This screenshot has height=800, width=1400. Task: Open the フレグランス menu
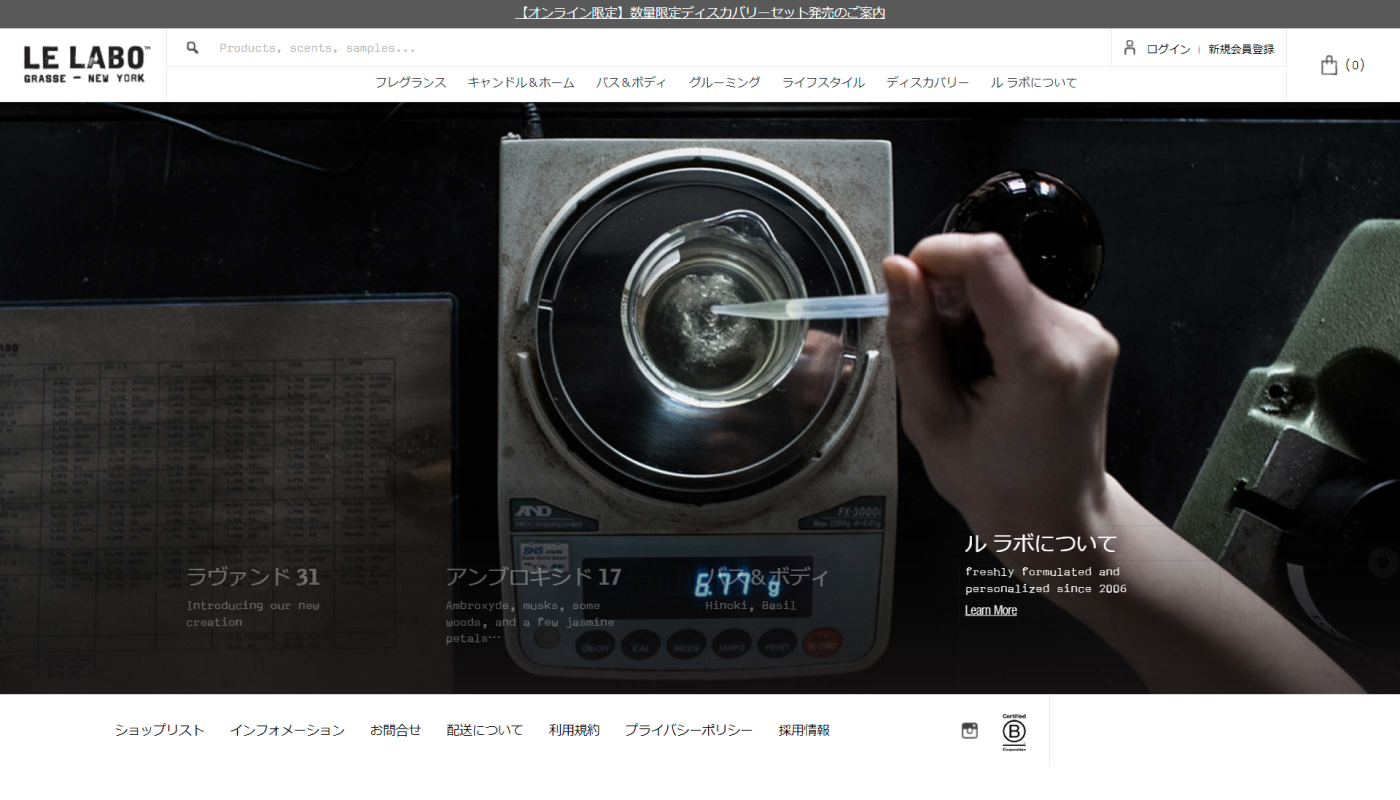[410, 82]
